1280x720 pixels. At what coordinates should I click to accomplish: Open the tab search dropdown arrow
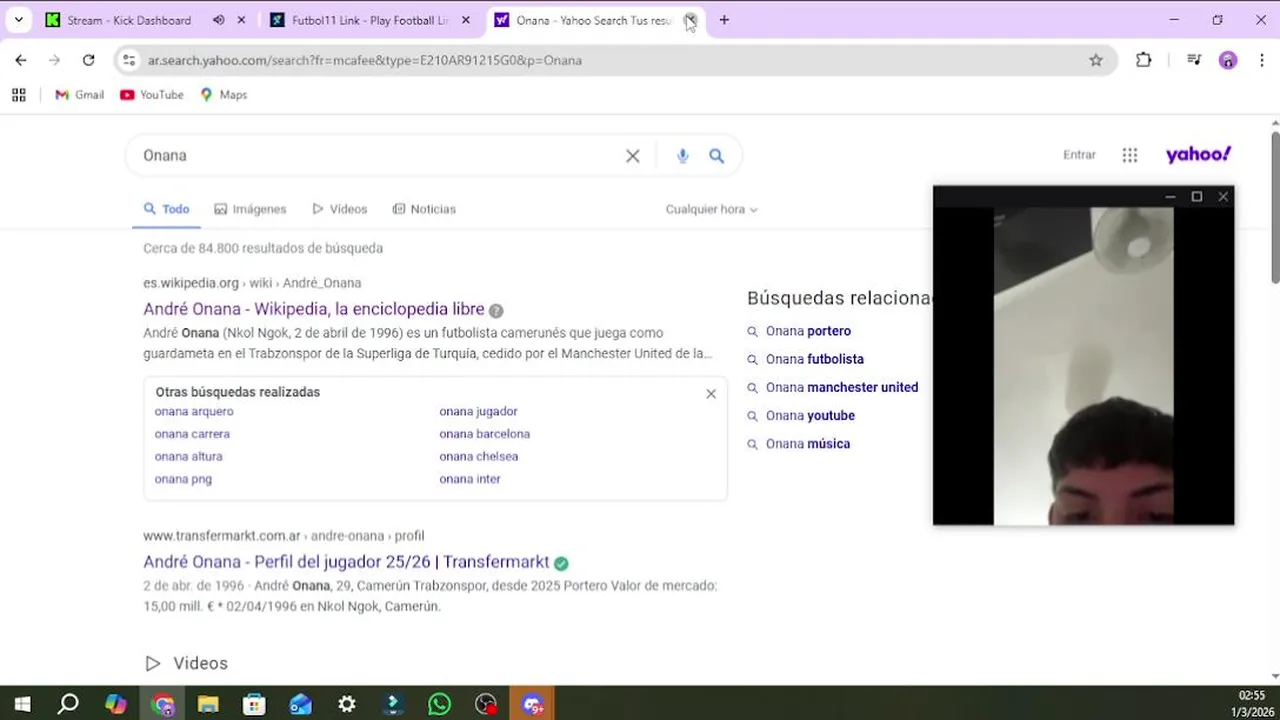point(19,20)
